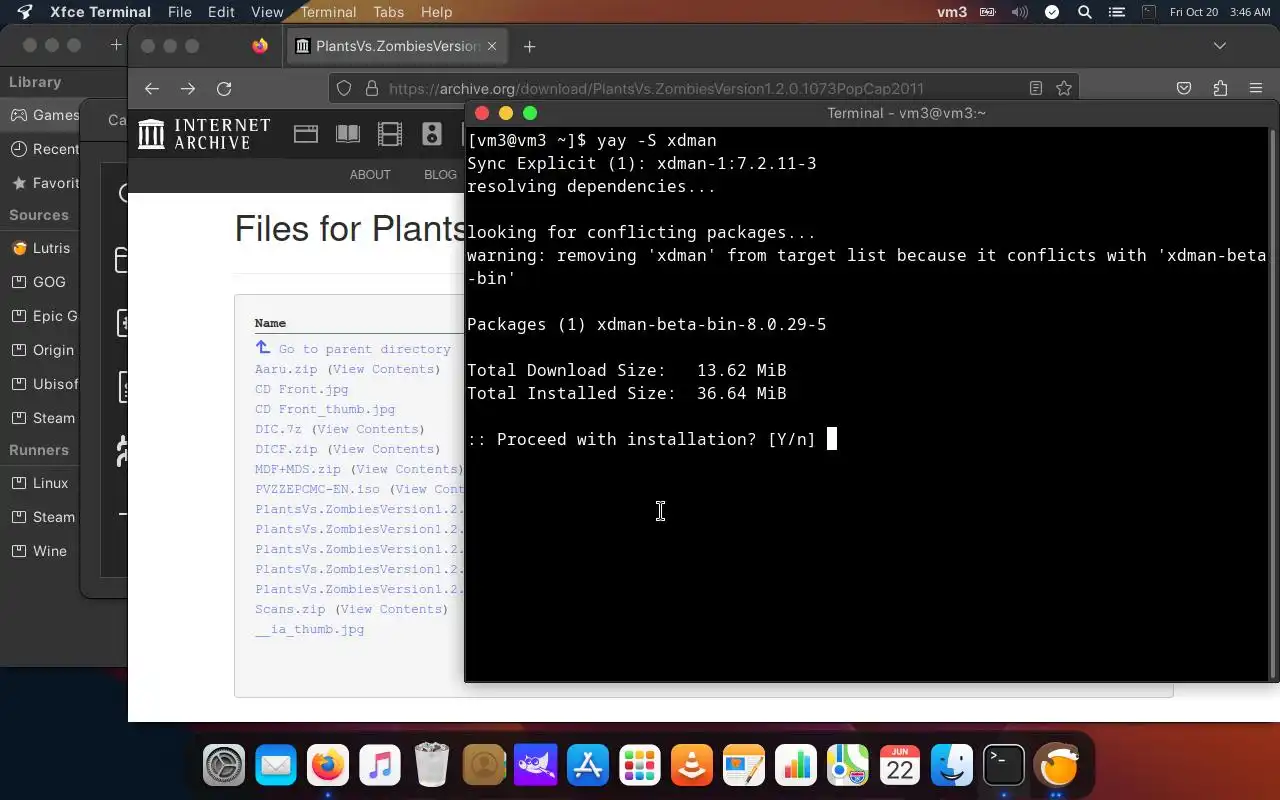This screenshot has height=800, width=1280.
Task: Open the File menu
Action: [x=180, y=12]
